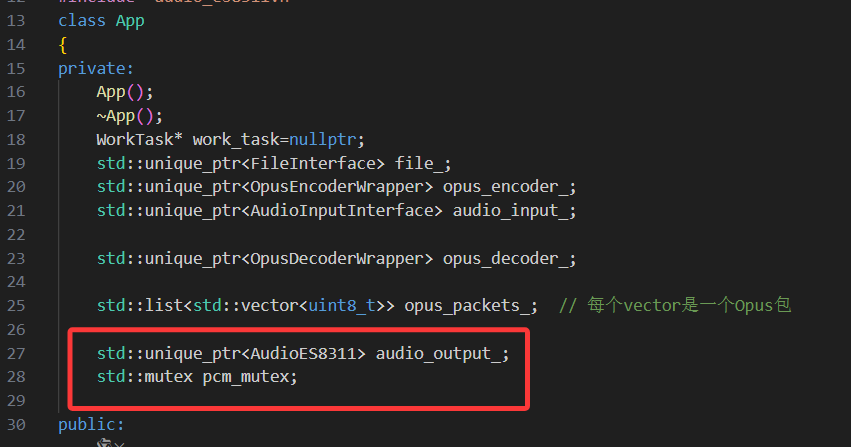Click the 'opus_decoder_' member variable
The image size is (851, 447).
click(505, 259)
